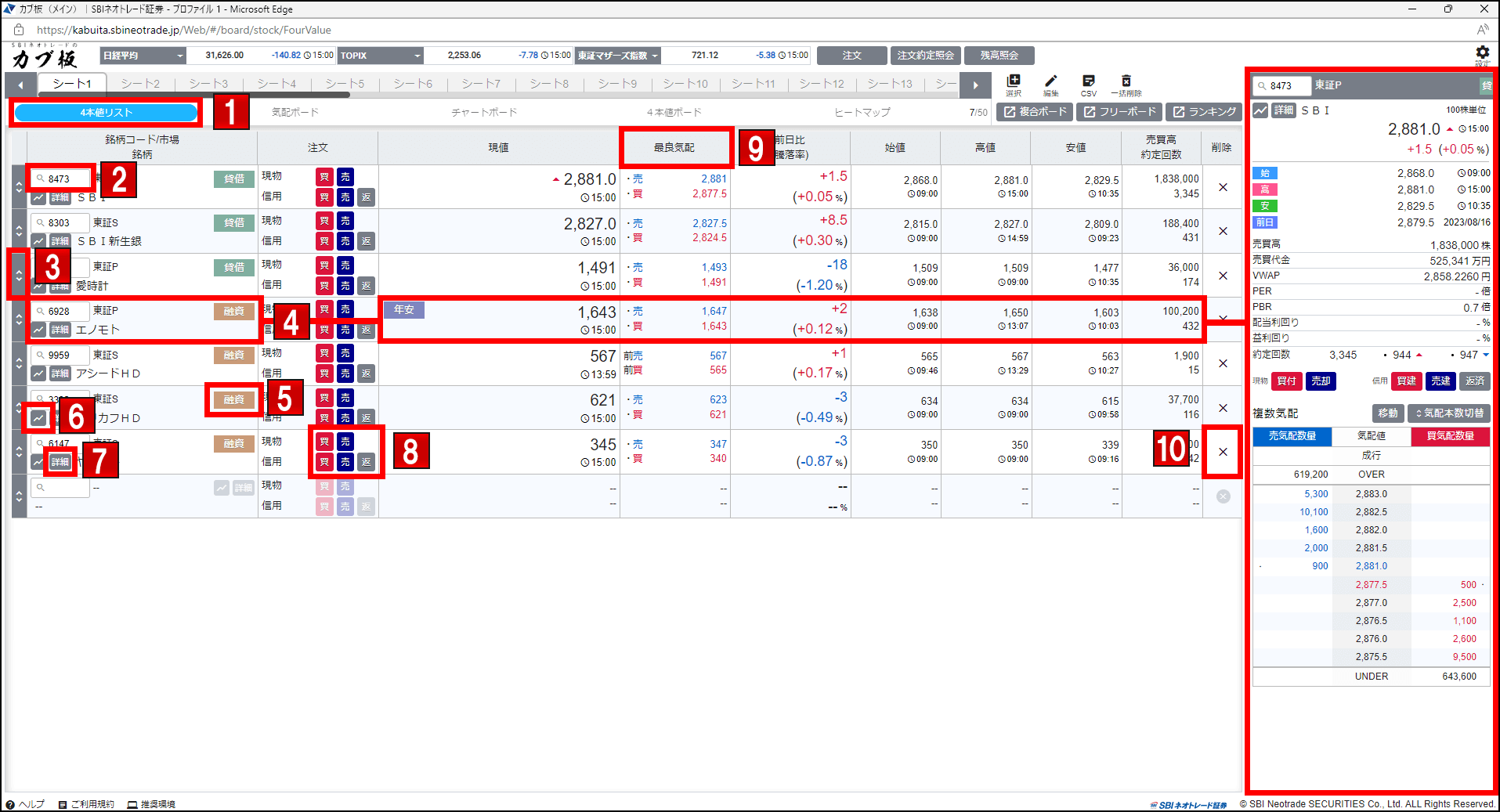Click empty stock code search field
The width and height of the screenshot is (1500, 812).
[60, 487]
